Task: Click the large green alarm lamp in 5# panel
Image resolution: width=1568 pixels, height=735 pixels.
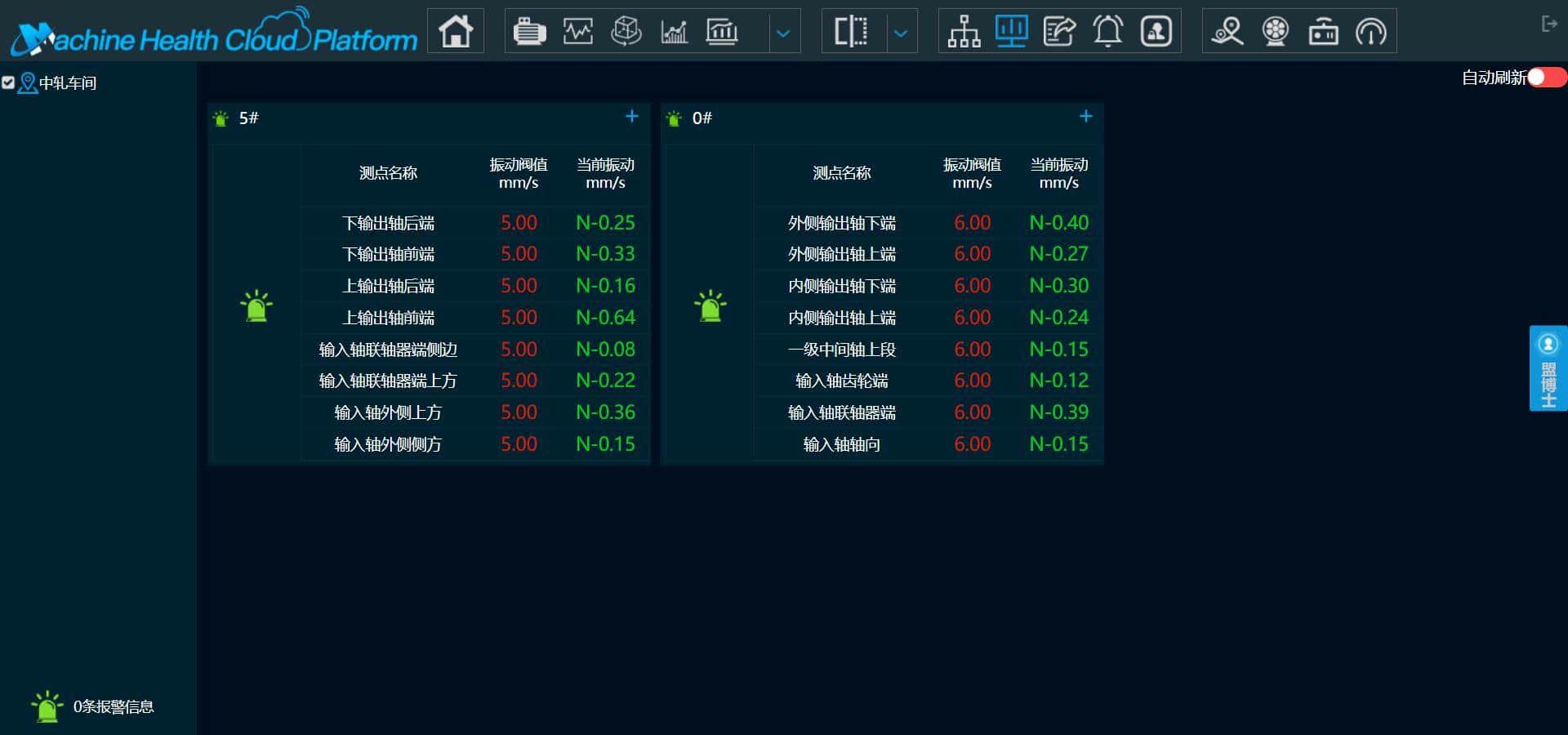Action: [x=256, y=305]
